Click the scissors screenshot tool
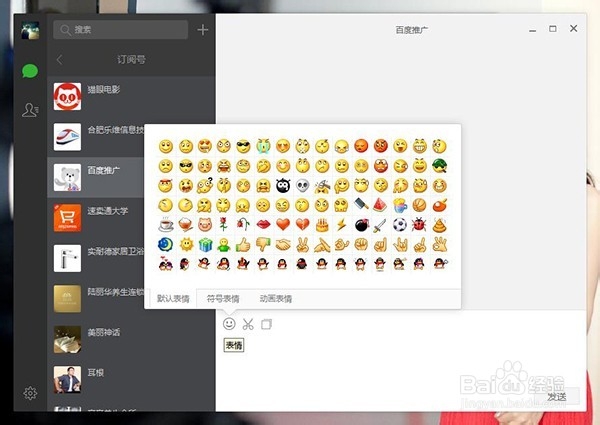The width and height of the screenshot is (600, 425). (x=248, y=324)
